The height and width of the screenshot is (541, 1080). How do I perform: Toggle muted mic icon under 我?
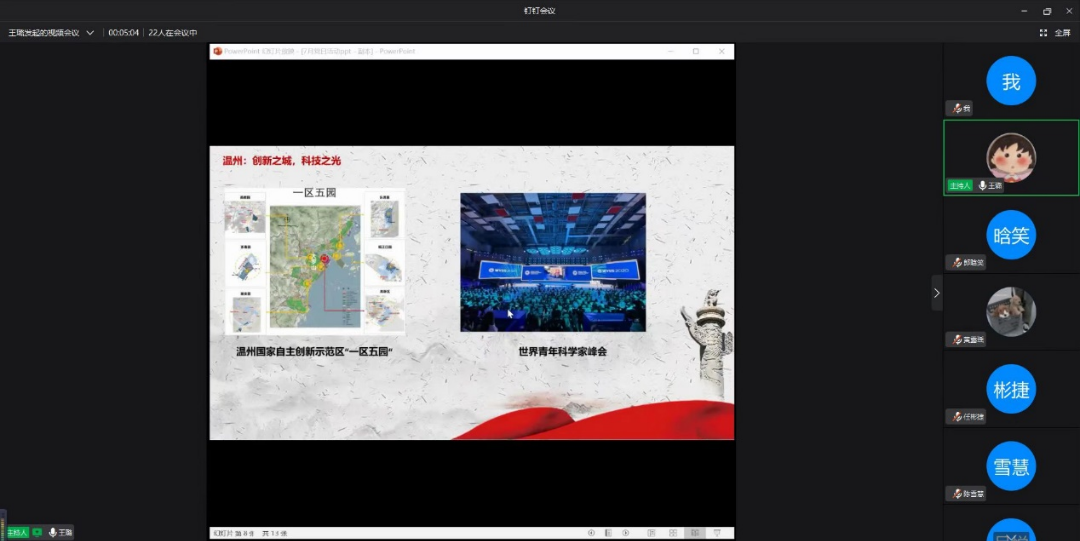coord(958,108)
